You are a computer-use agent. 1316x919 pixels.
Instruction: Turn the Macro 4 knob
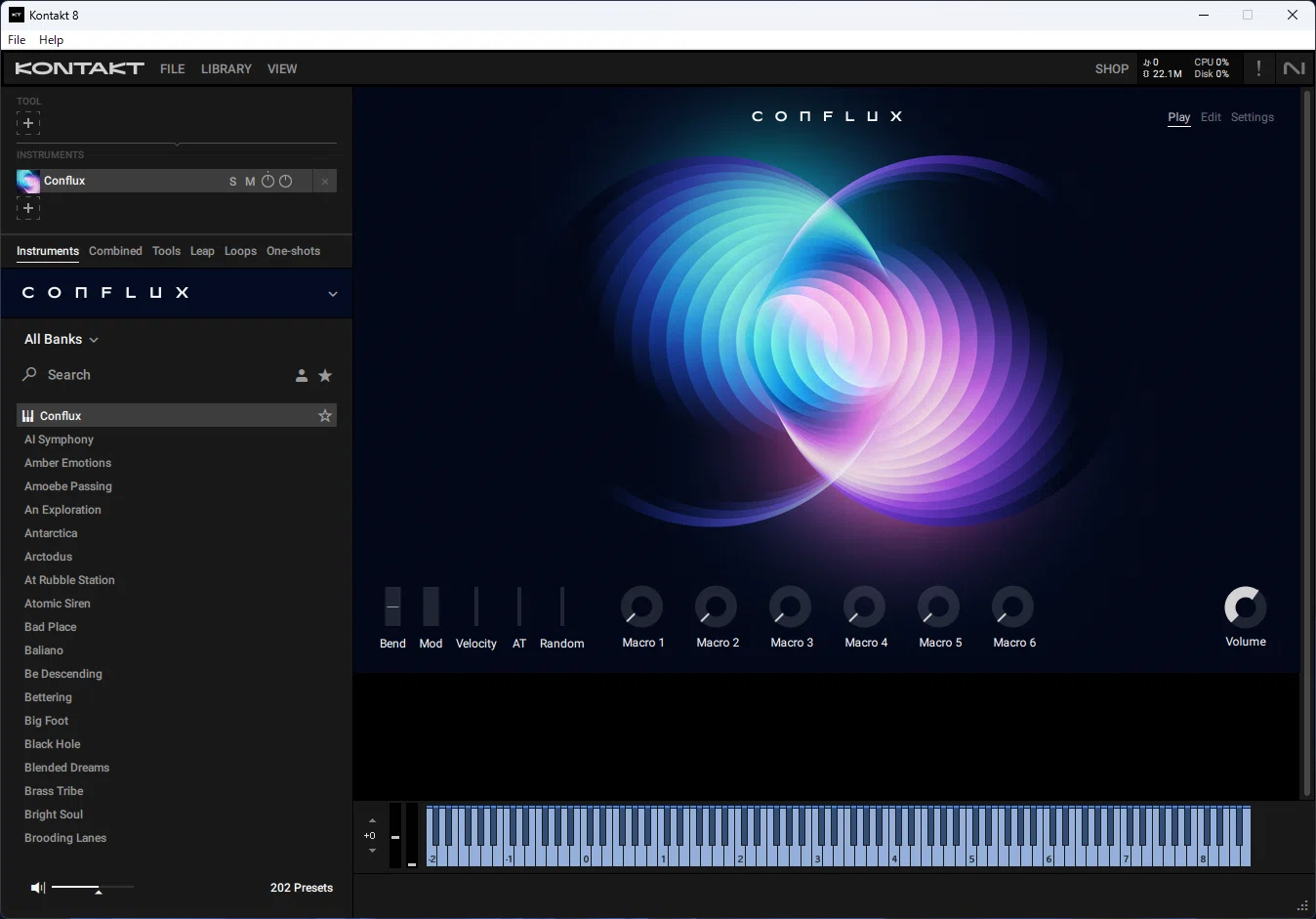(865, 606)
